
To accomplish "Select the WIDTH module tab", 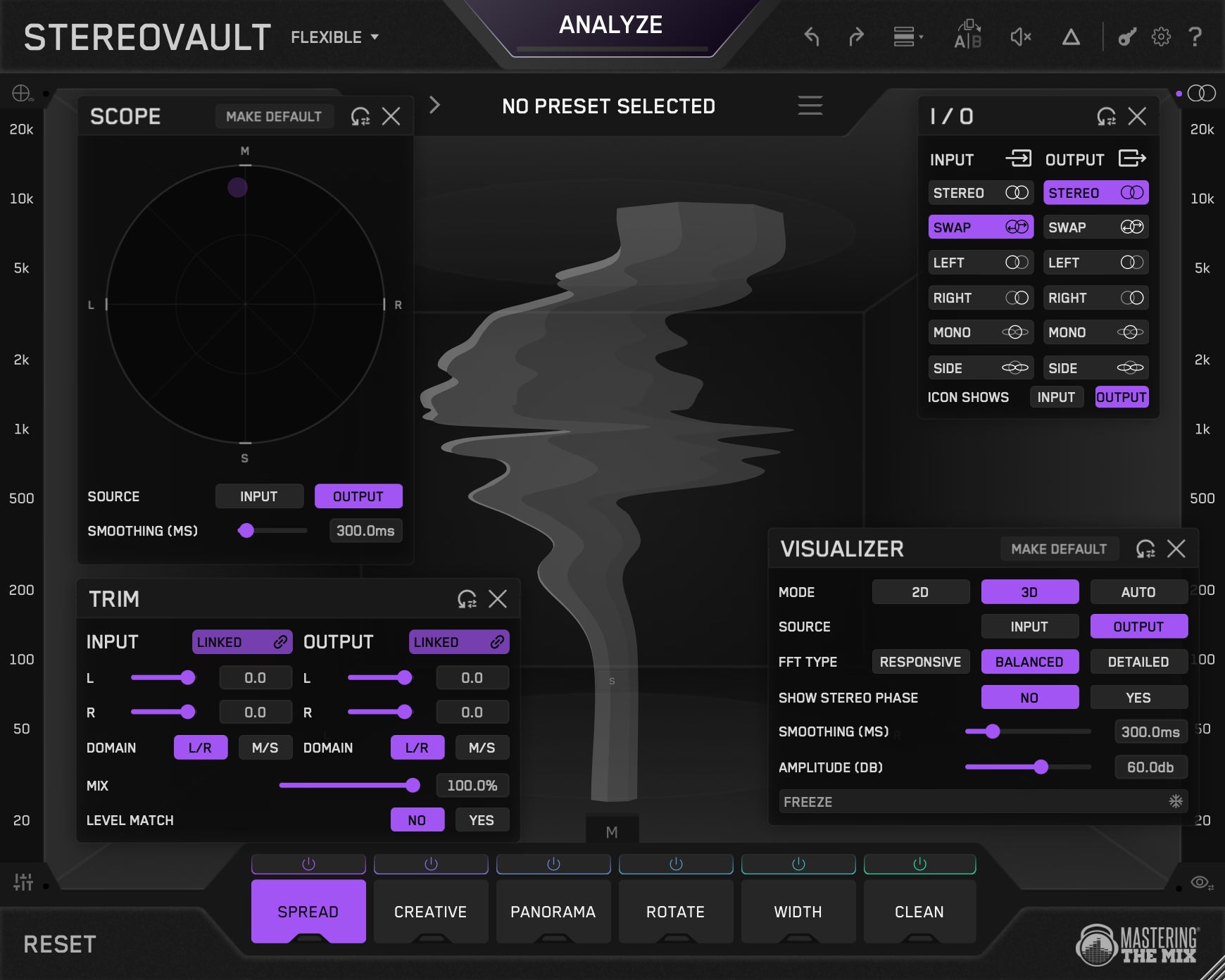I will (x=798, y=912).
